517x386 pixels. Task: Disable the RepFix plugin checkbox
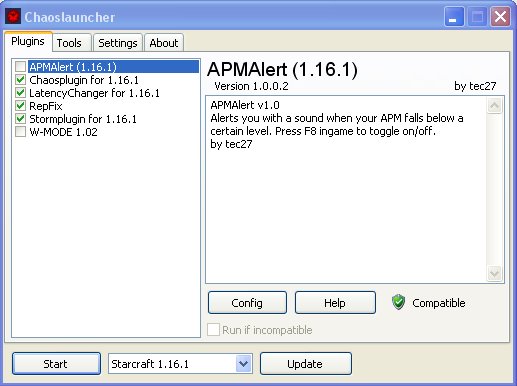[x=20, y=106]
